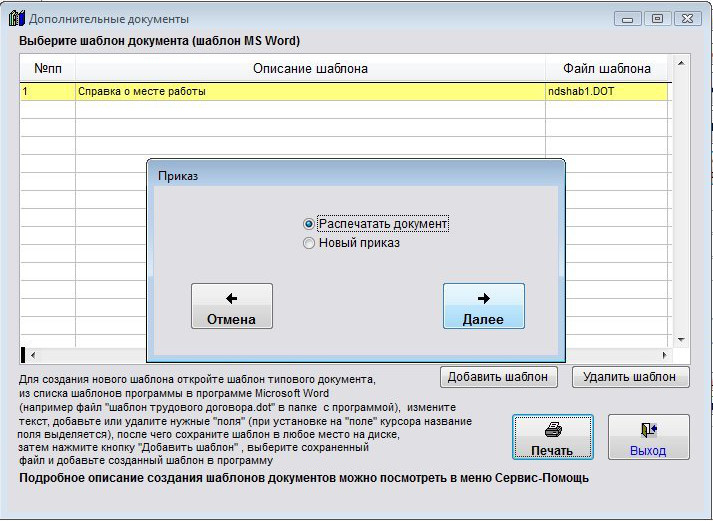713x521 pixels.
Task: Click the "Добавить шаблон" button
Action: (x=499, y=377)
